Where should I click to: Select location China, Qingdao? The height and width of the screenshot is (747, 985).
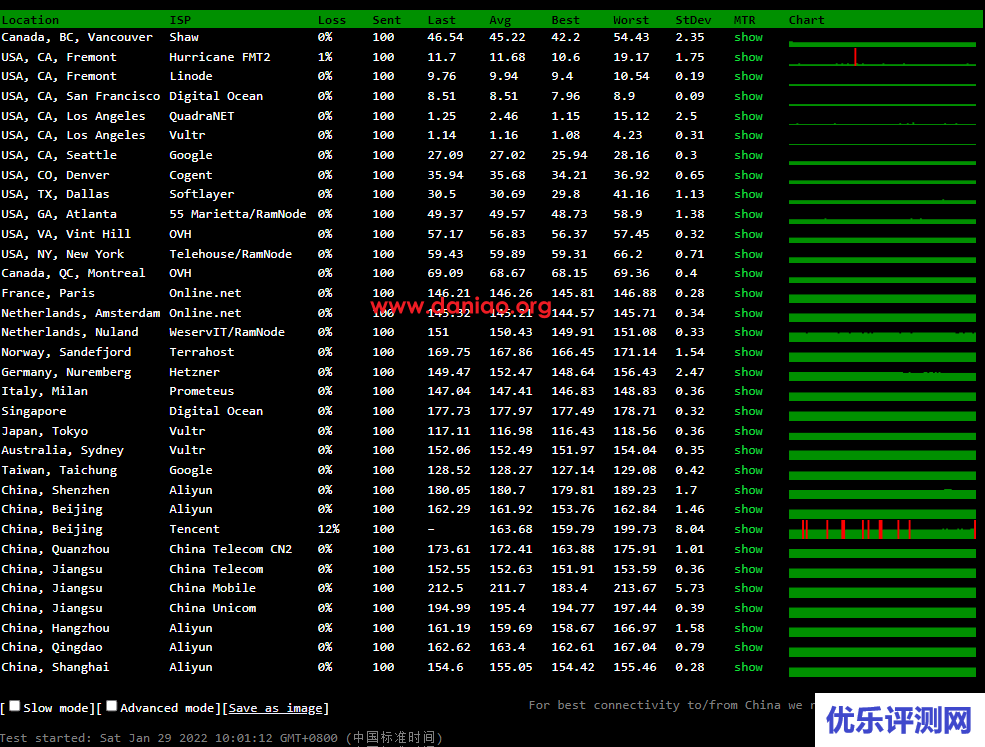(52, 648)
